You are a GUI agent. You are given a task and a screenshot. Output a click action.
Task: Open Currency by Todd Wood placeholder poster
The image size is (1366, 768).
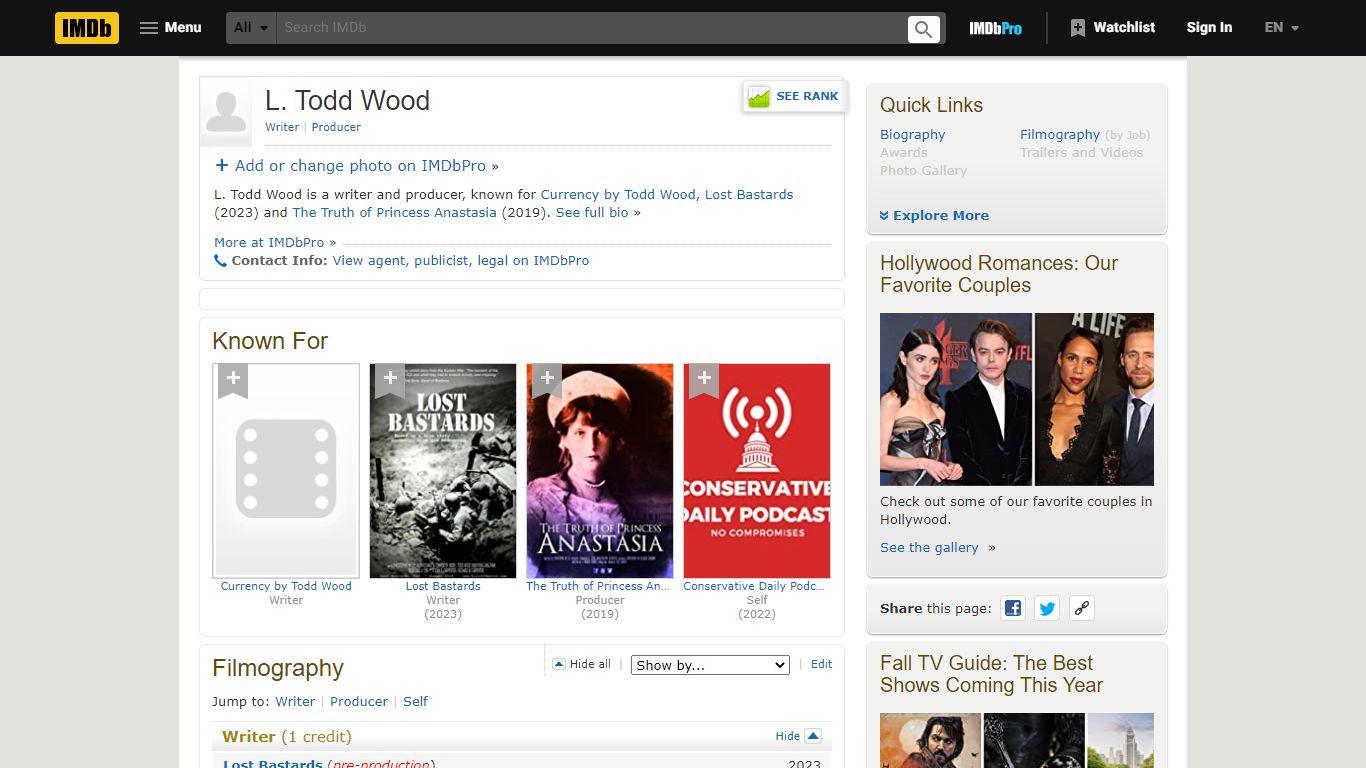[x=286, y=471]
